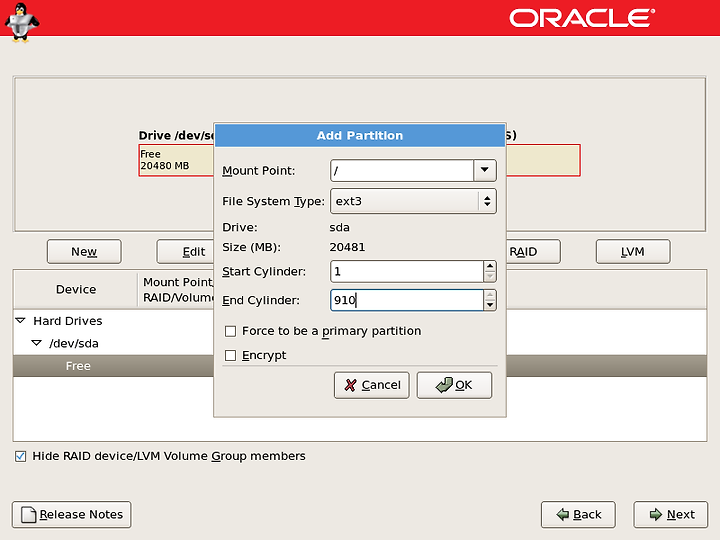Click the LVM button
The height and width of the screenshot is (540, 720).
click(x=633, y=252)
